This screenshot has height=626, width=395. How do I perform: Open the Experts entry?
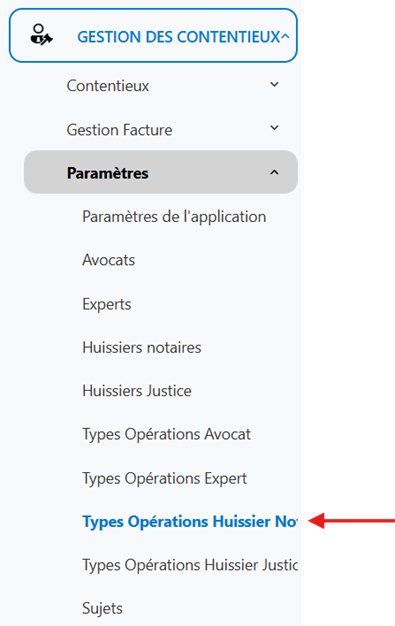(x=107, y=304)
